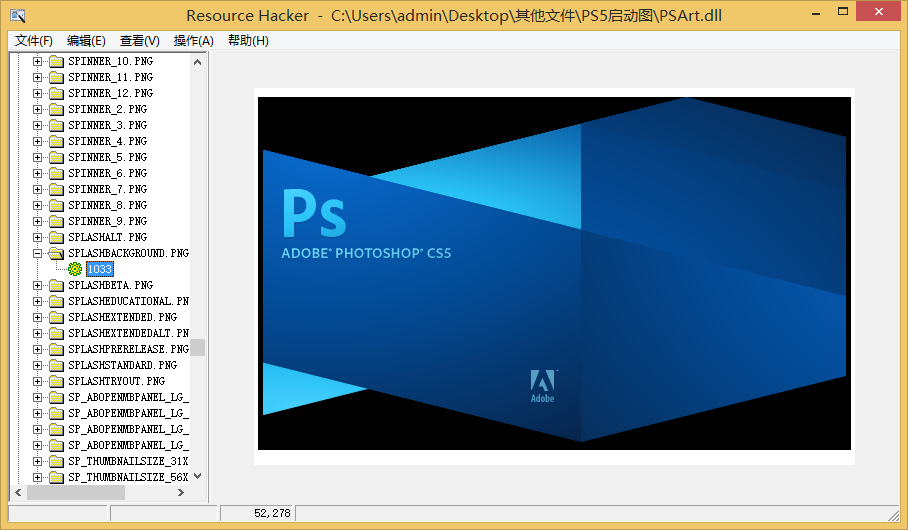
Task: Select the SPLASHBETA.PNG entry
Action: (111, 286)
